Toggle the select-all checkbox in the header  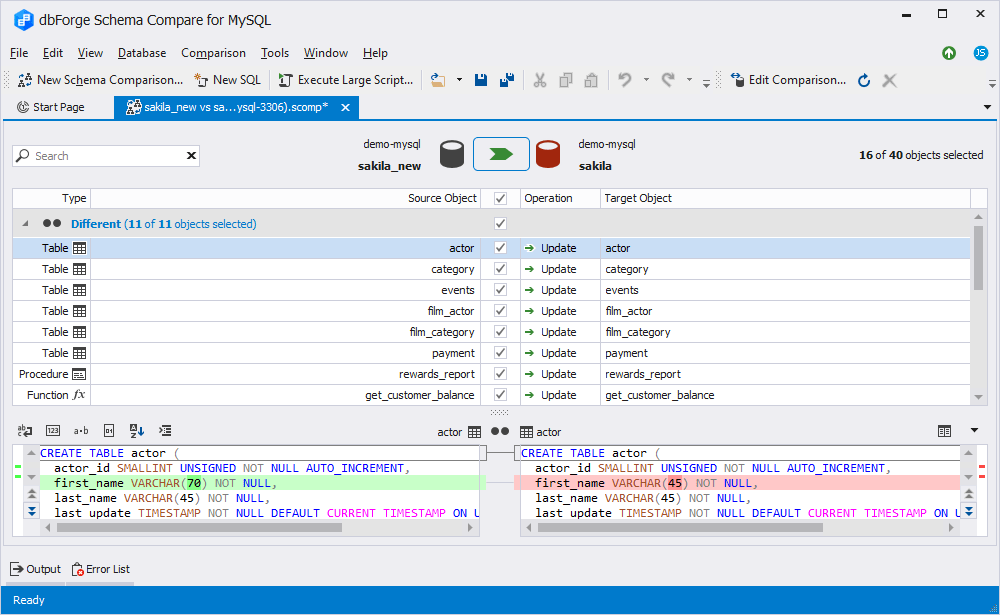pos(498,198)
